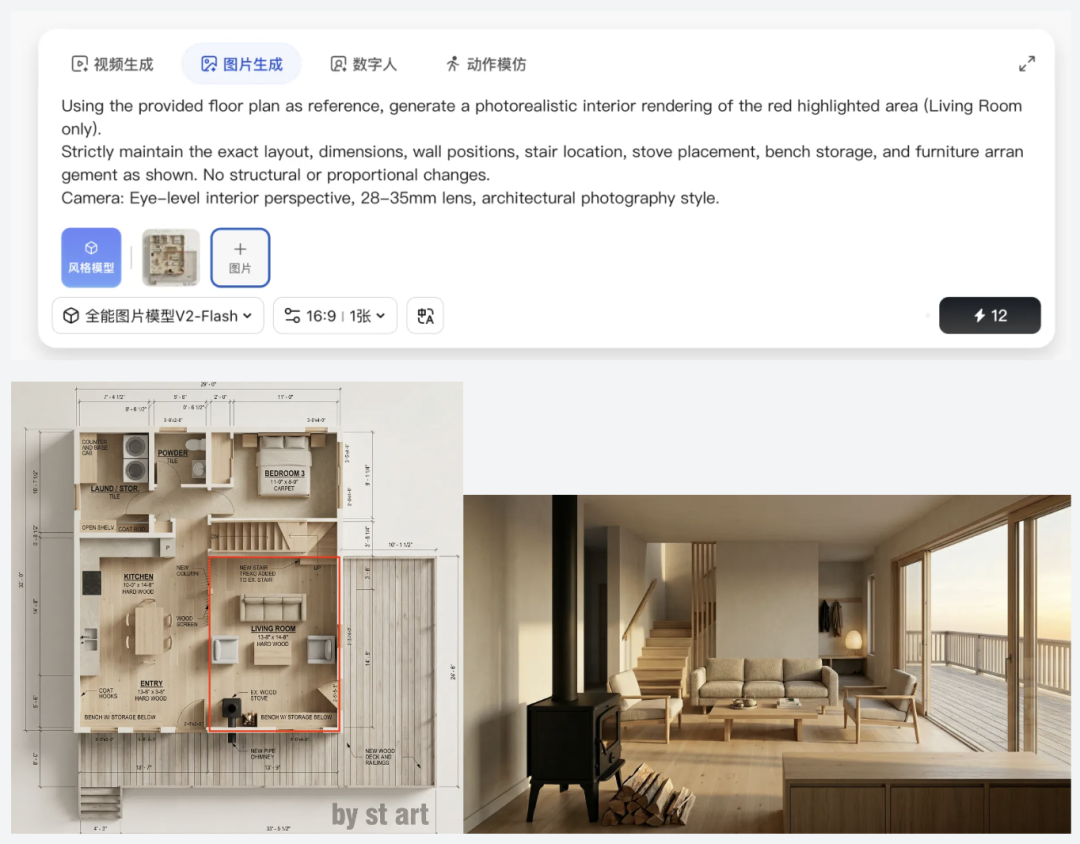Click the 风格模型 cube button

point(92,258)
